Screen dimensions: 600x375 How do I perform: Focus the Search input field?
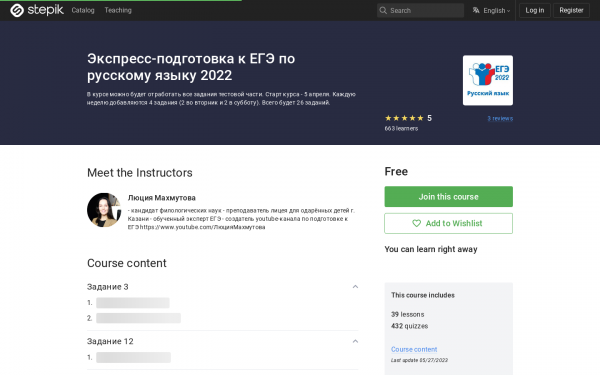[420, 10]
